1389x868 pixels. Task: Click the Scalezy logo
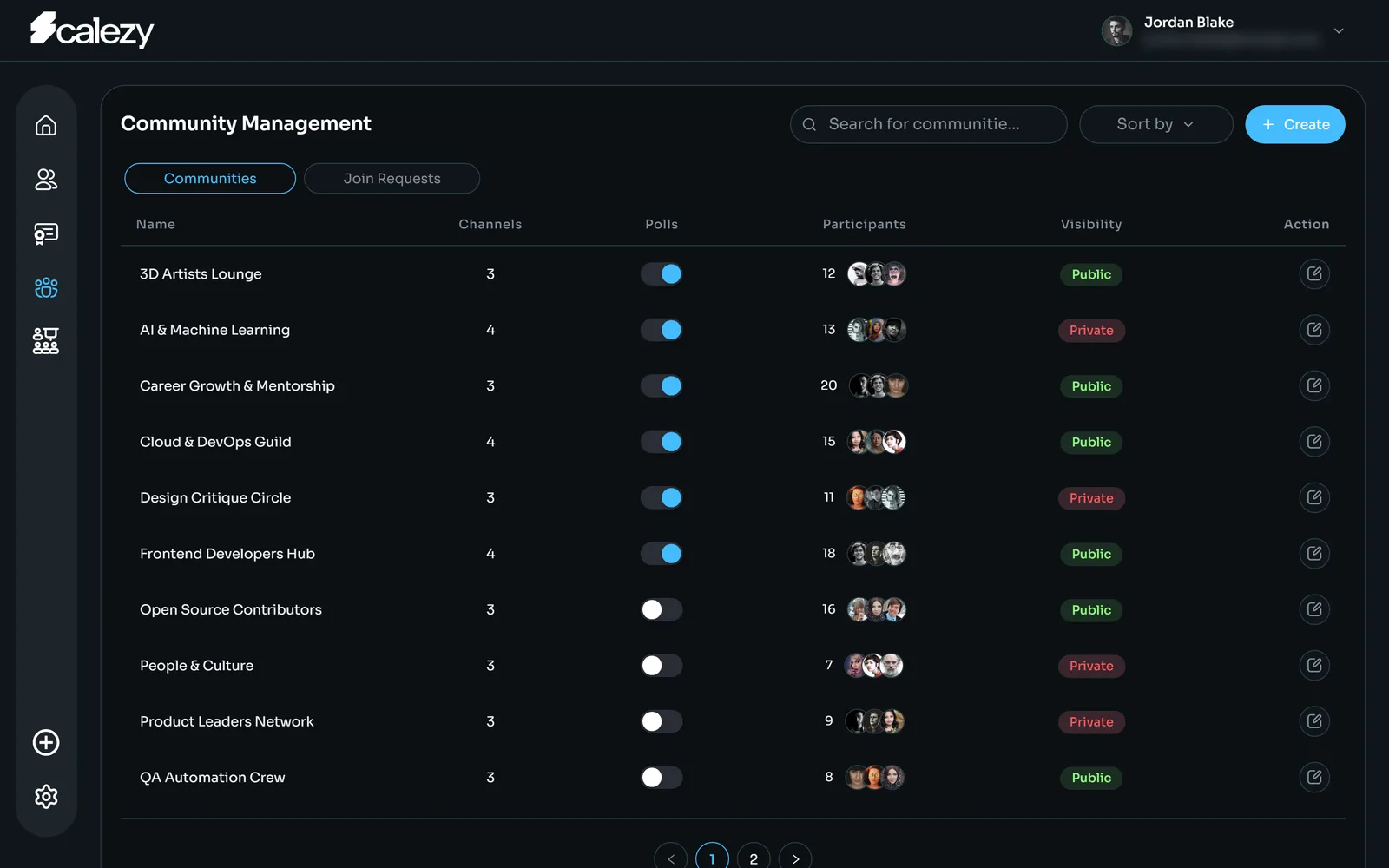coord(92,30)
